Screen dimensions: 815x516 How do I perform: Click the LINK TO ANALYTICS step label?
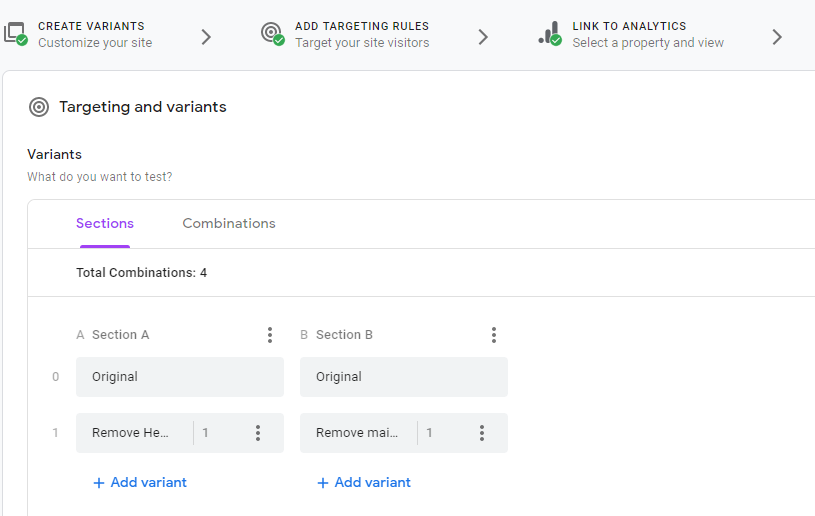629,26
